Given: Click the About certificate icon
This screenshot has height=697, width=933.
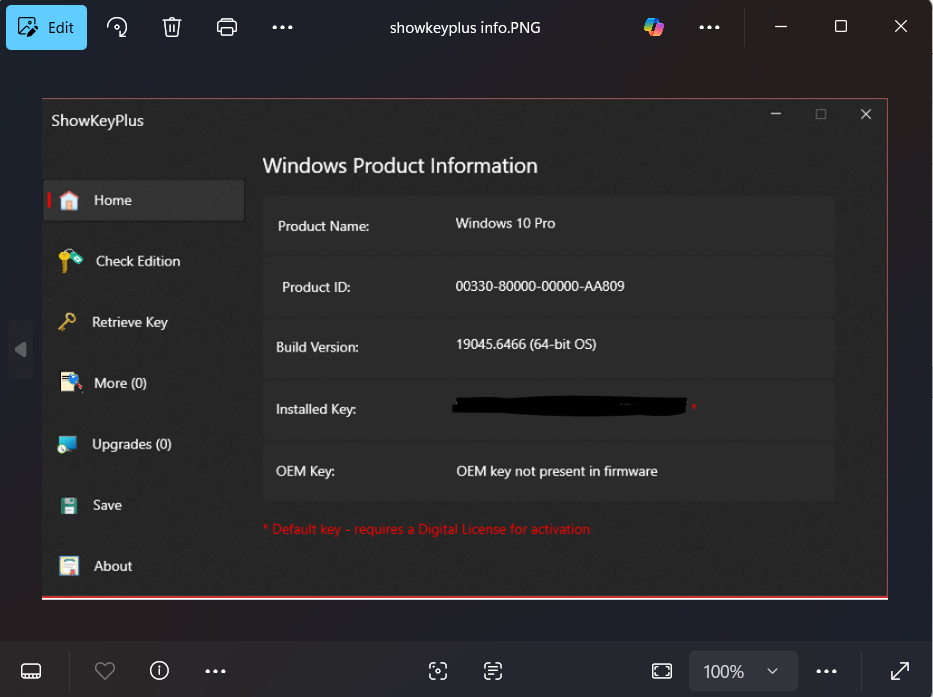Looking at the screenshot, I should (69, 566).
